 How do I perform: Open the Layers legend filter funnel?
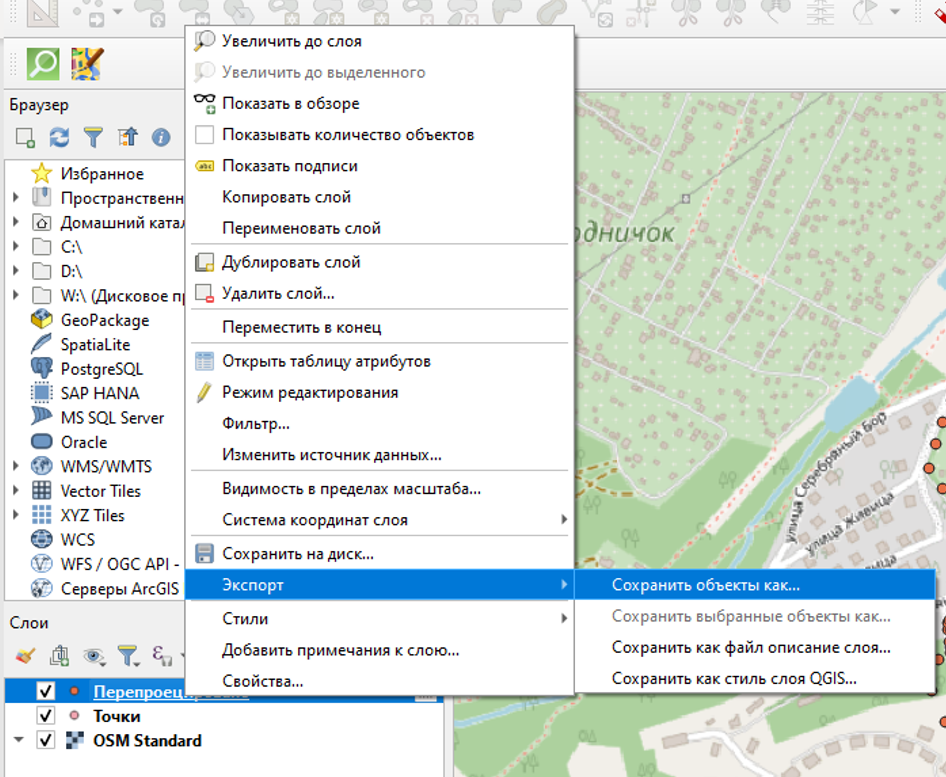click(127, 655)
